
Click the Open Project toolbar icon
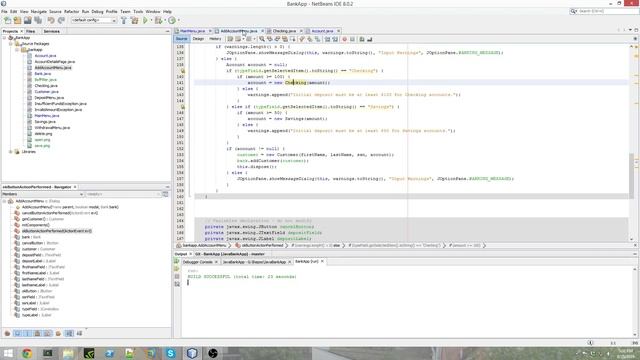(x=27, y=20)
